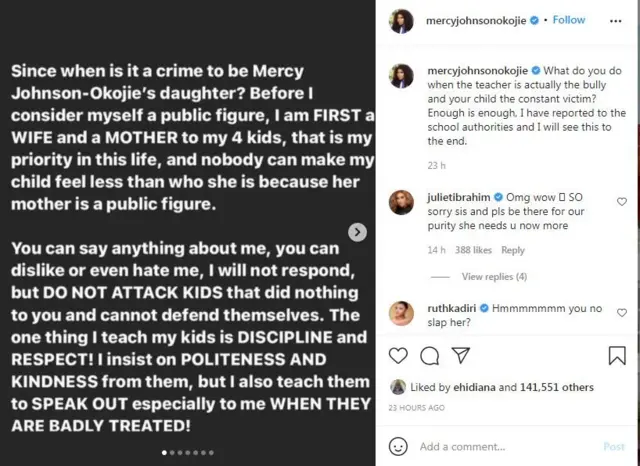Like julietibrahim's comment with its heart

622,202
